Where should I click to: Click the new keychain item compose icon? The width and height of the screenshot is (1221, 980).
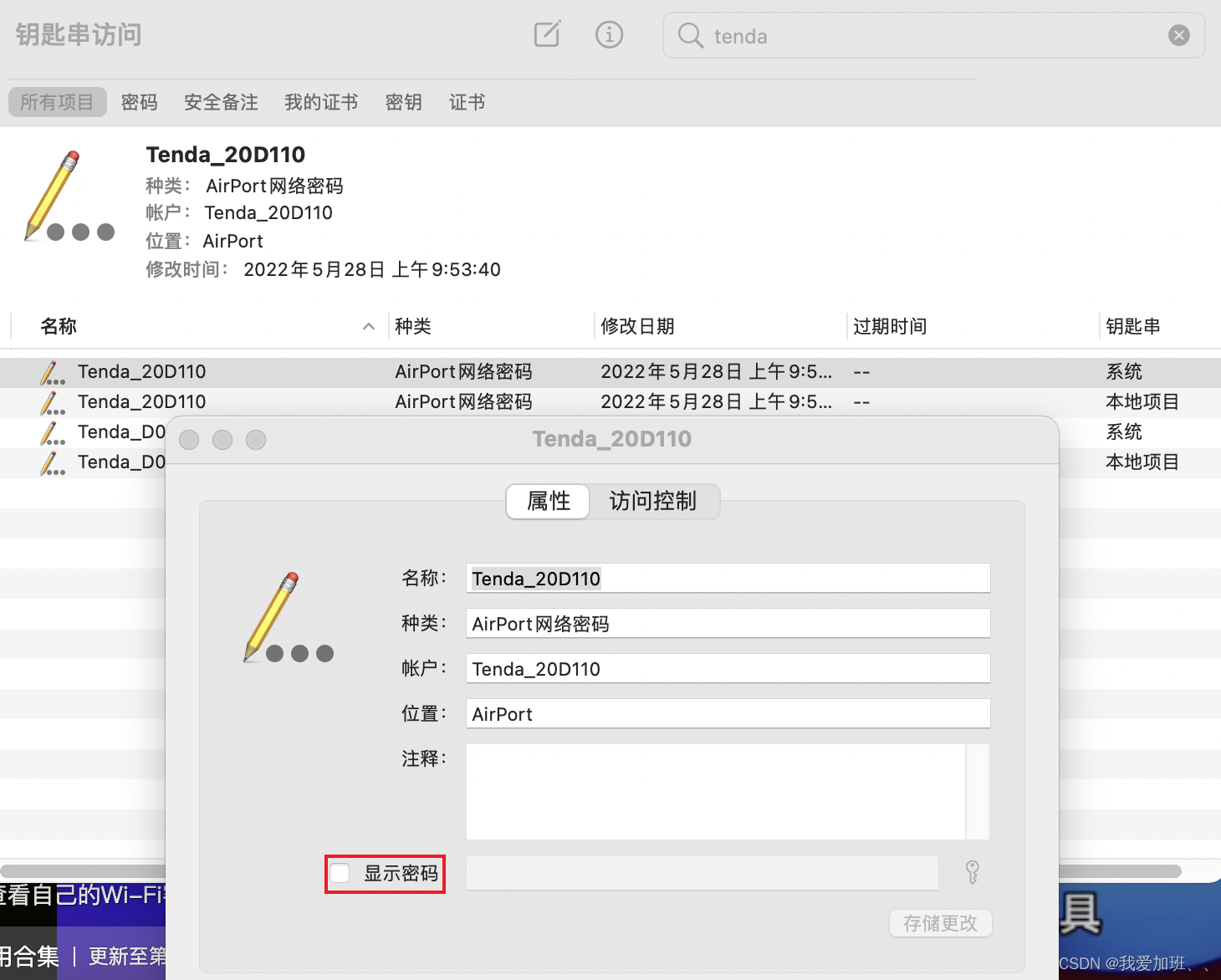click(547, 34)
